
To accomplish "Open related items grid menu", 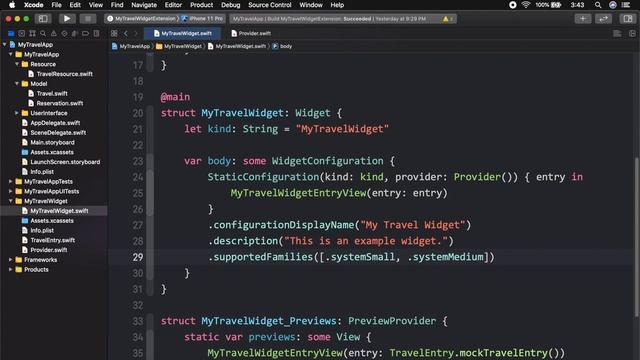I will [x=114, y=33].
